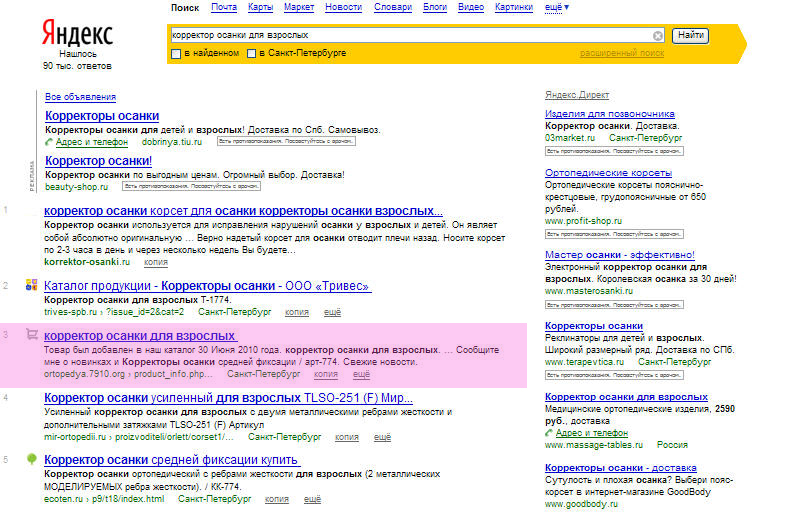The width and height of the screenshot is (810, 512).
Task: Open 'Адрес и телефон' under massage-tables.ru ad
Action: 592,433
